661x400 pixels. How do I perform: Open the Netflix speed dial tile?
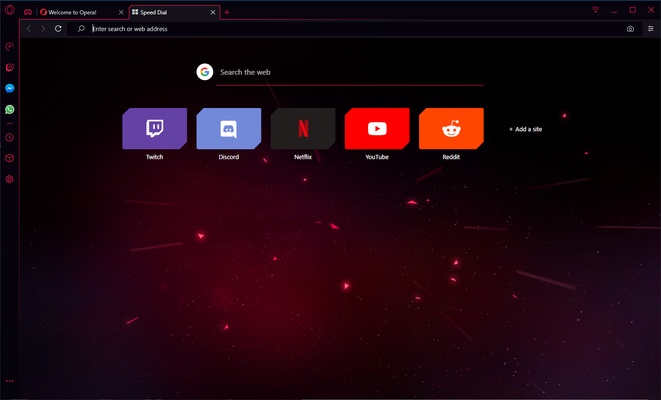[x=303, y=129]
